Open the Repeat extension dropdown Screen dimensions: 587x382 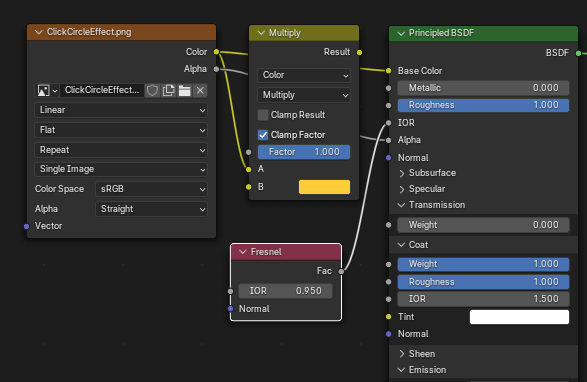click(x=121, y=150)
